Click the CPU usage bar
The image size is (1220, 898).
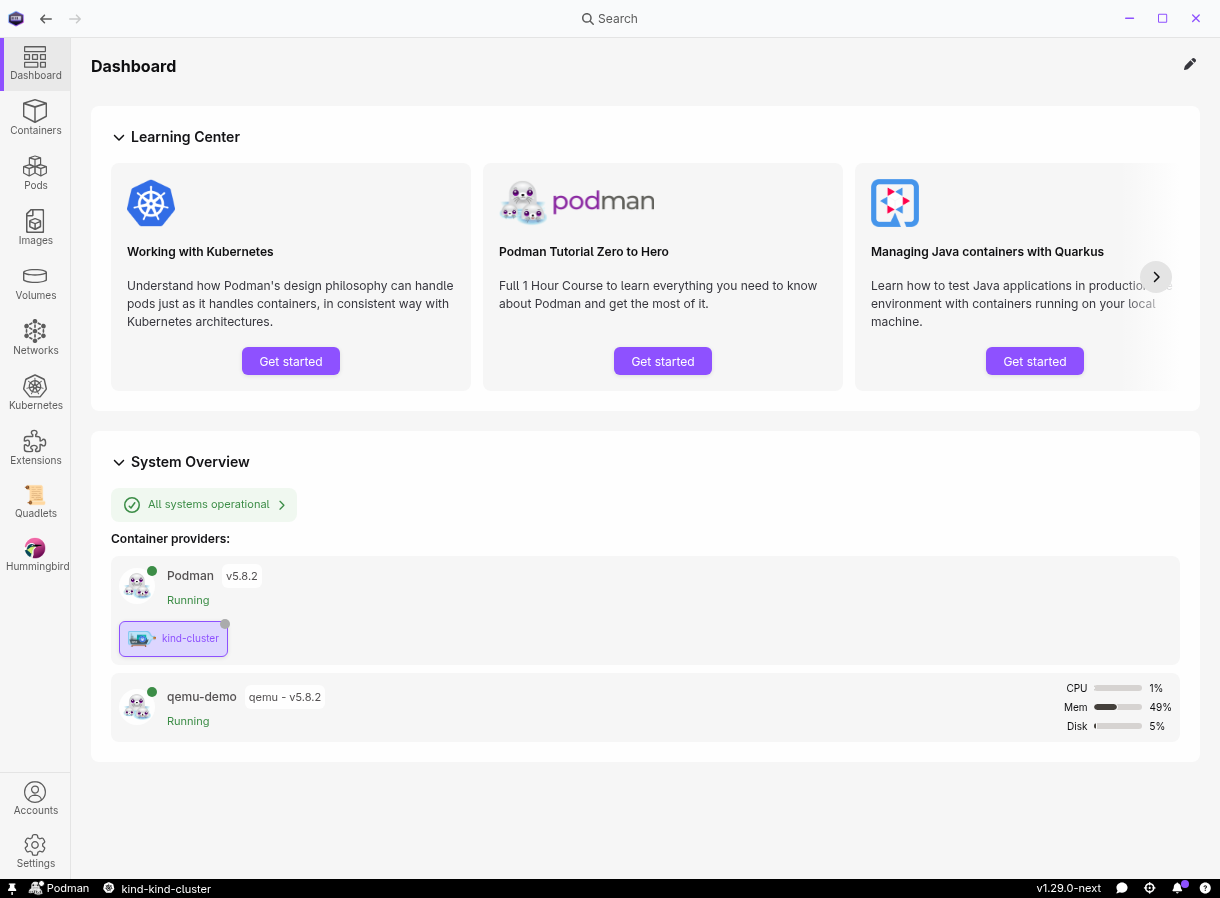(1118, 688)
